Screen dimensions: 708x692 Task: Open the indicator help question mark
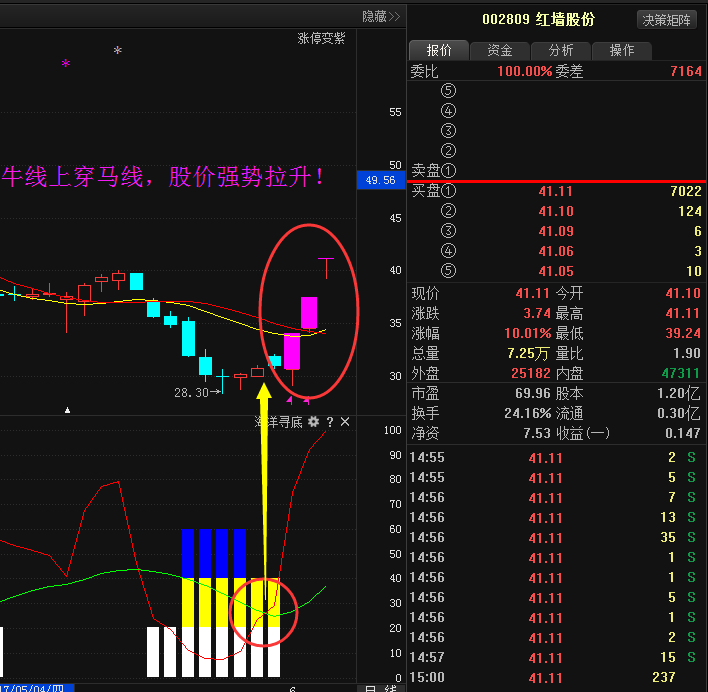pyautogui.click(x=330, y=422)
